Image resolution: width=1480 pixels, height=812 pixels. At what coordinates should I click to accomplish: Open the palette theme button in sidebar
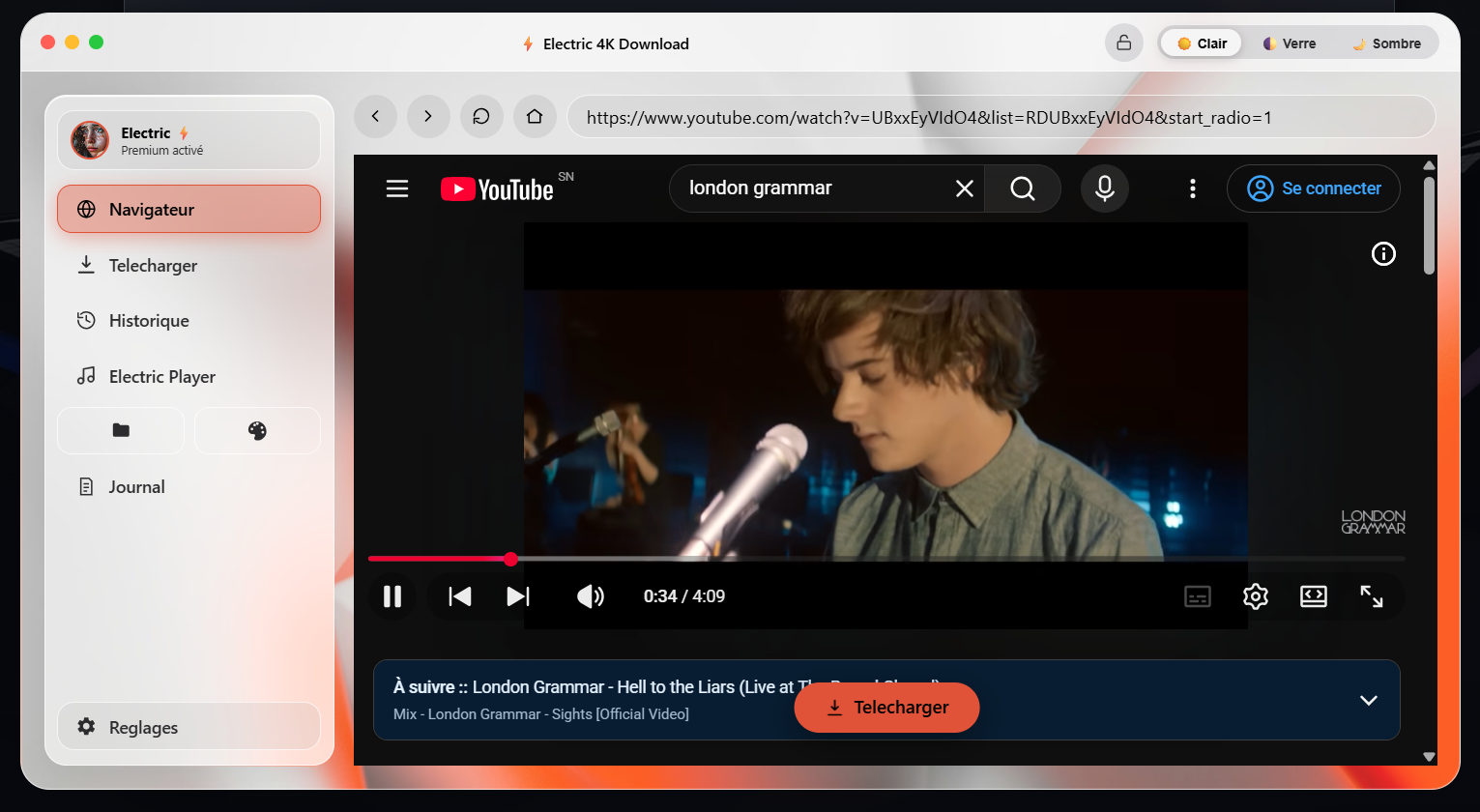[257, 430]
